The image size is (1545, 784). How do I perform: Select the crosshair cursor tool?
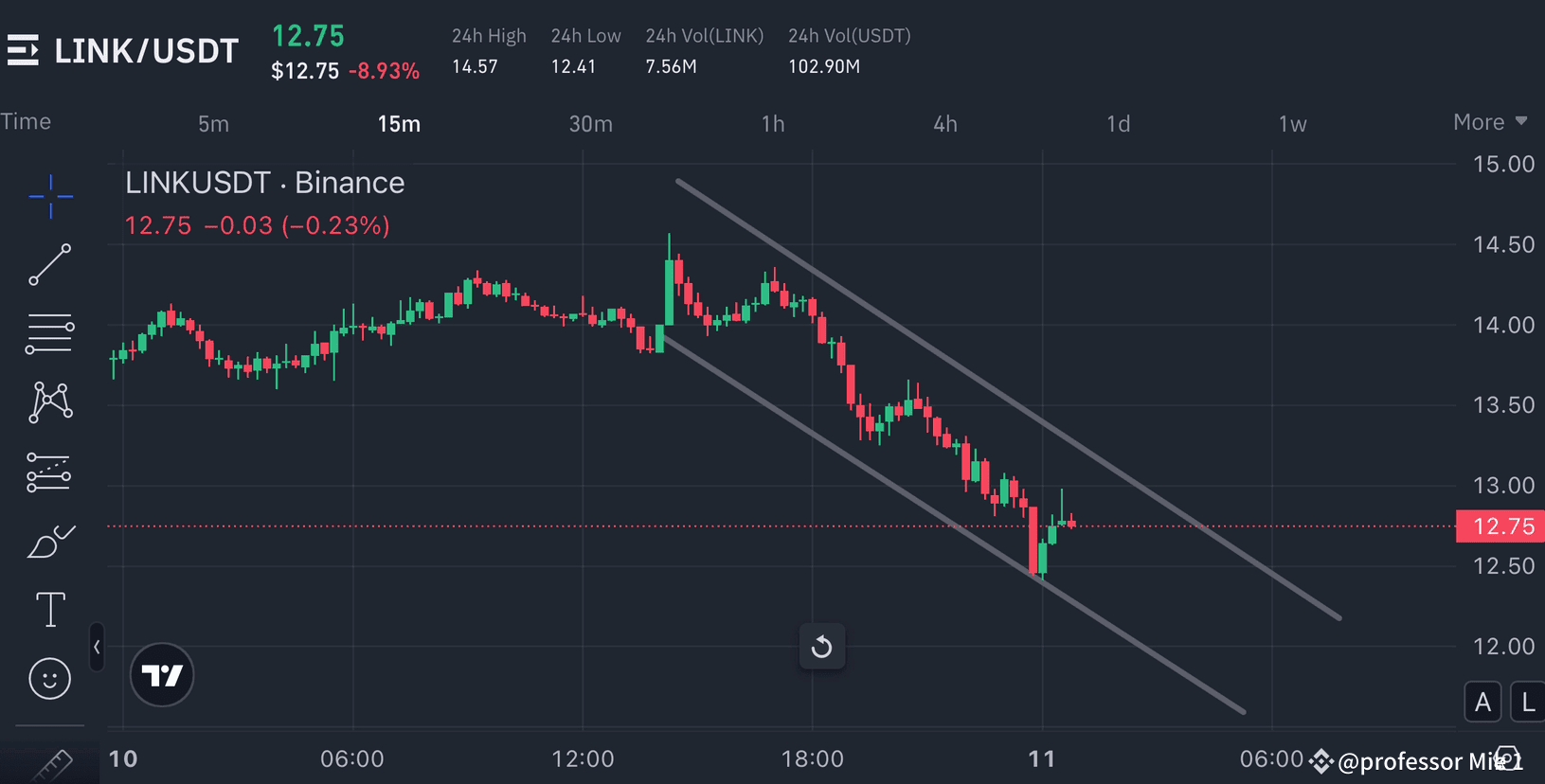tap(50, 197)
